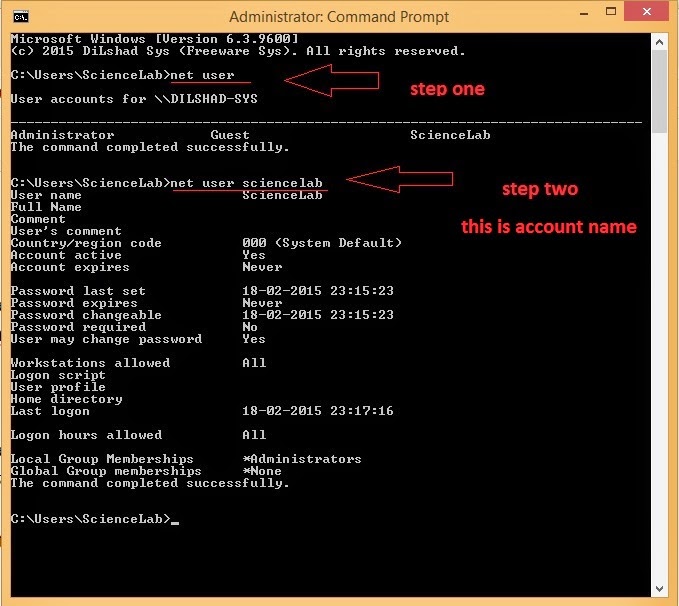The image size is (679, 606).
Task: Click the 'Account active' label
Action: coord(66,255)
